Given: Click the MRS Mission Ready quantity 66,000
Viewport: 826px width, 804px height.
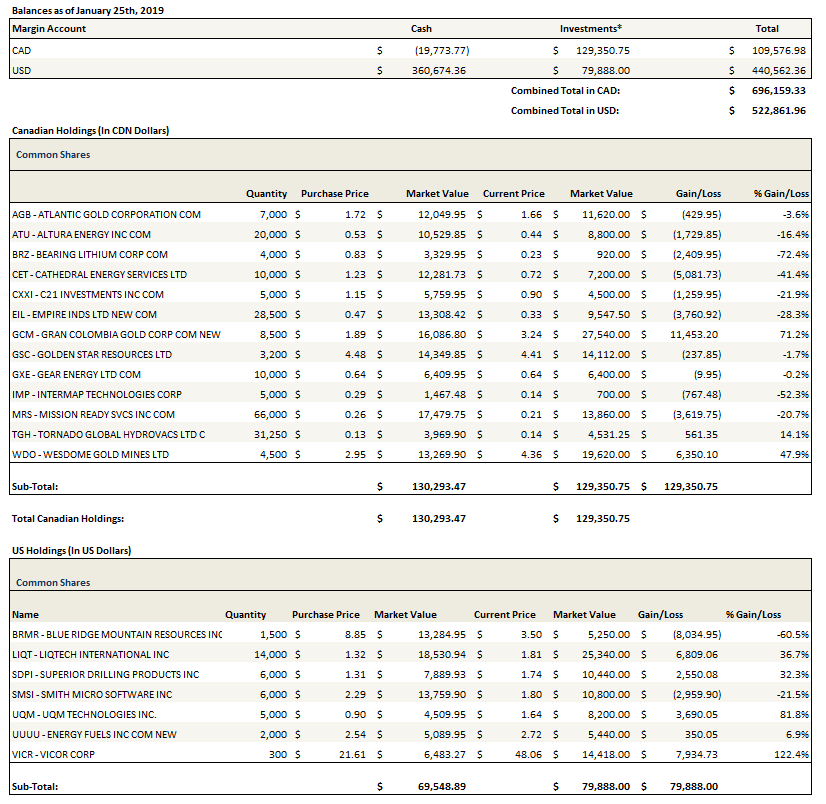Looking at the screenshot, I should (269, 414).
